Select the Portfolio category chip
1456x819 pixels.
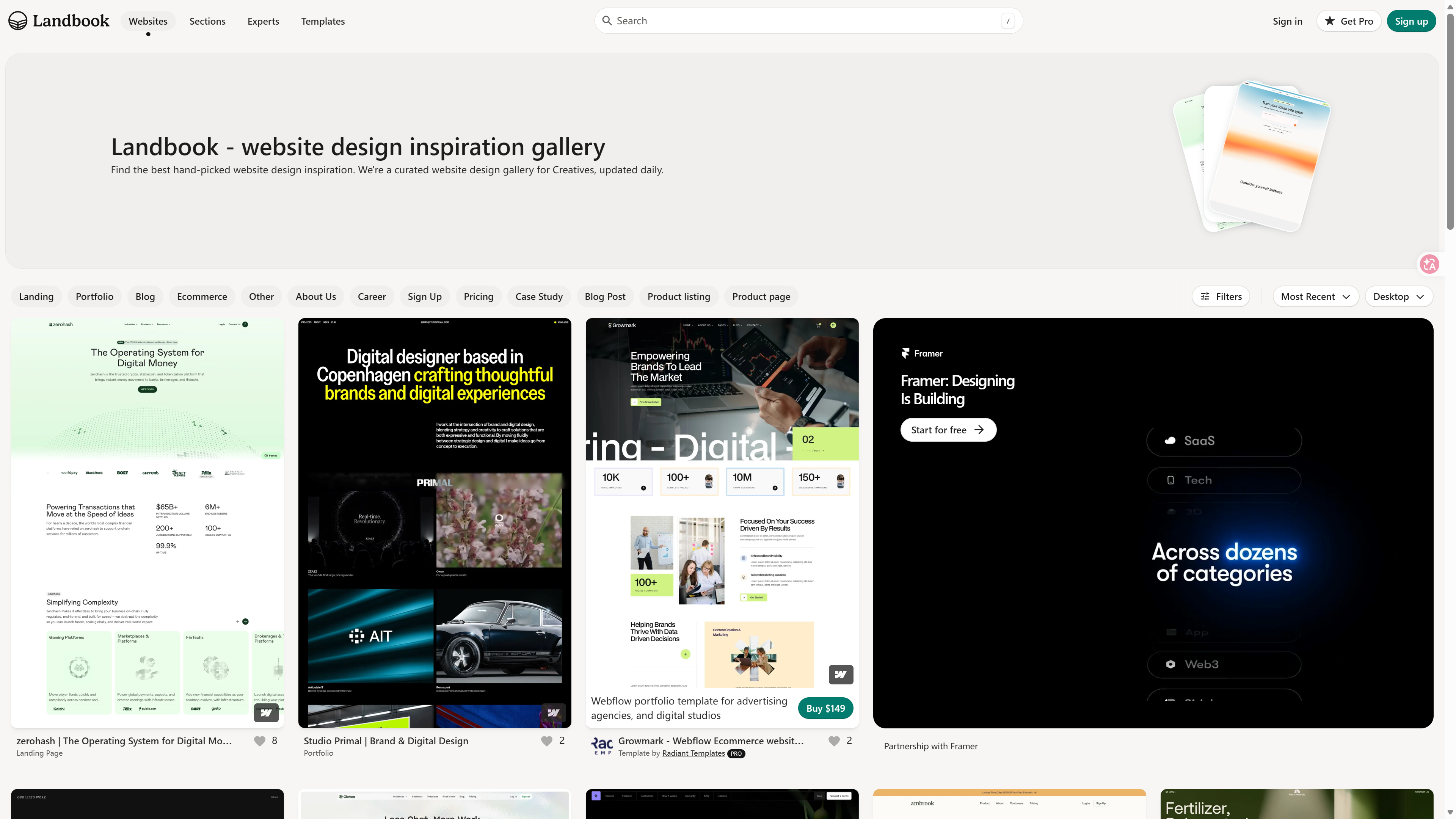pos(94,297)
